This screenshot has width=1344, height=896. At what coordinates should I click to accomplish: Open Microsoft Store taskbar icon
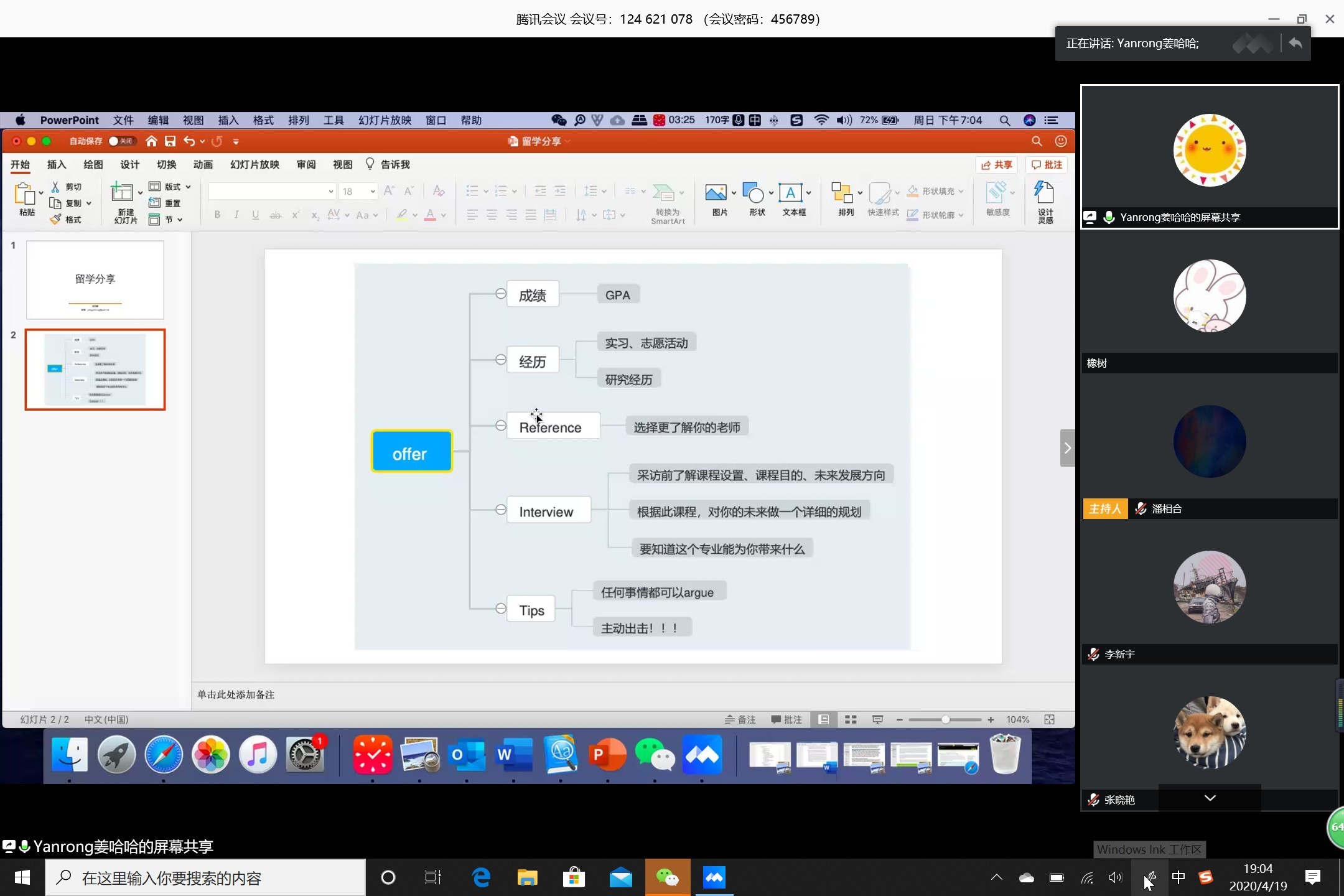coord(574,877)
